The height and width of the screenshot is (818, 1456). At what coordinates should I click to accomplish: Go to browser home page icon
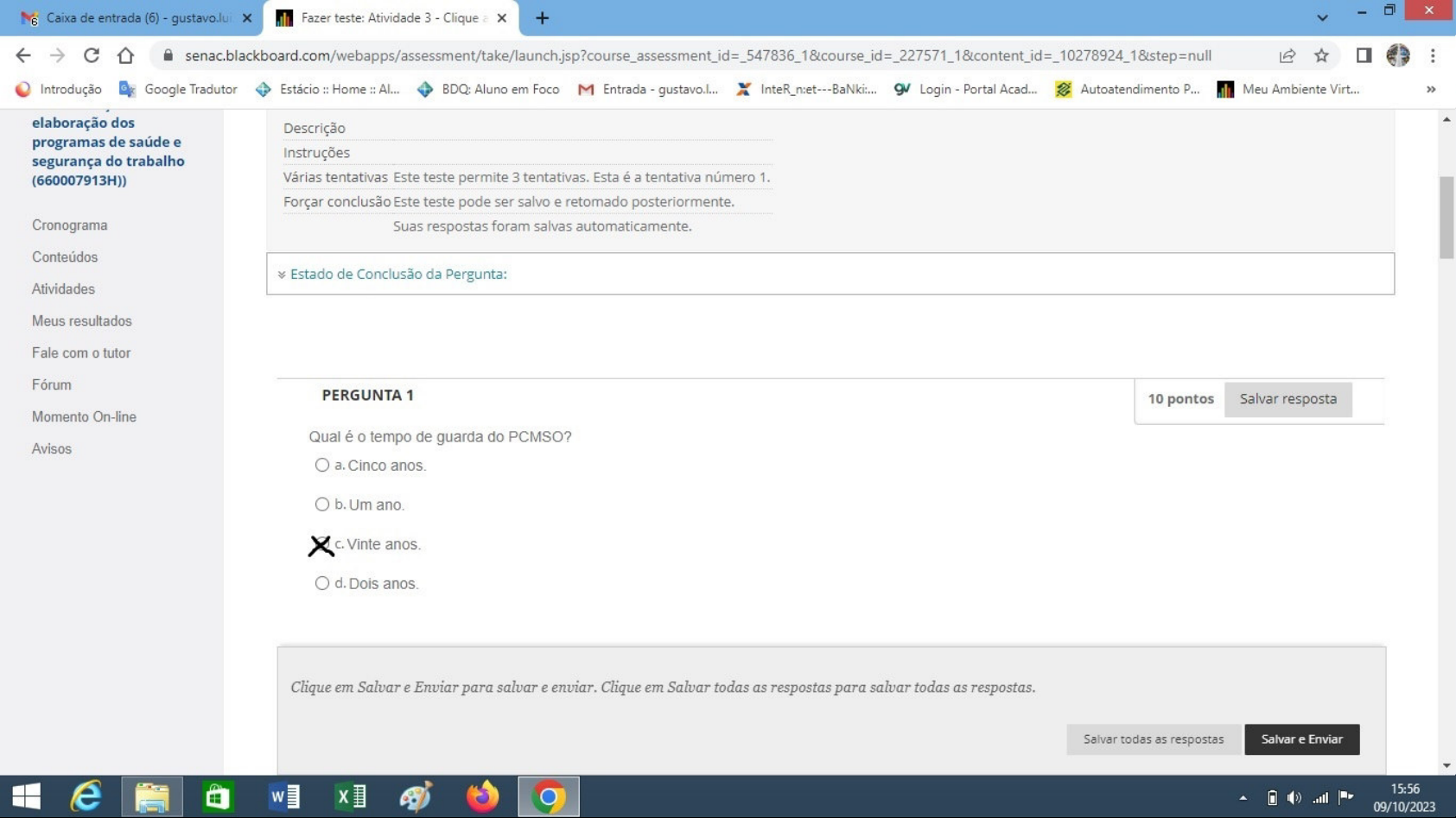click(125, 55)
